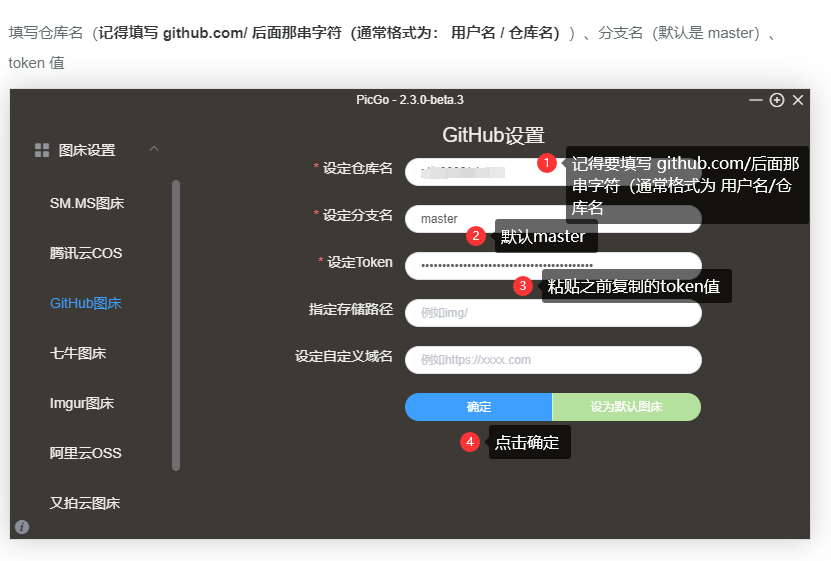Click the blue 确定 button
Viewport: 831px width, 561px height.
pos(479,407)
